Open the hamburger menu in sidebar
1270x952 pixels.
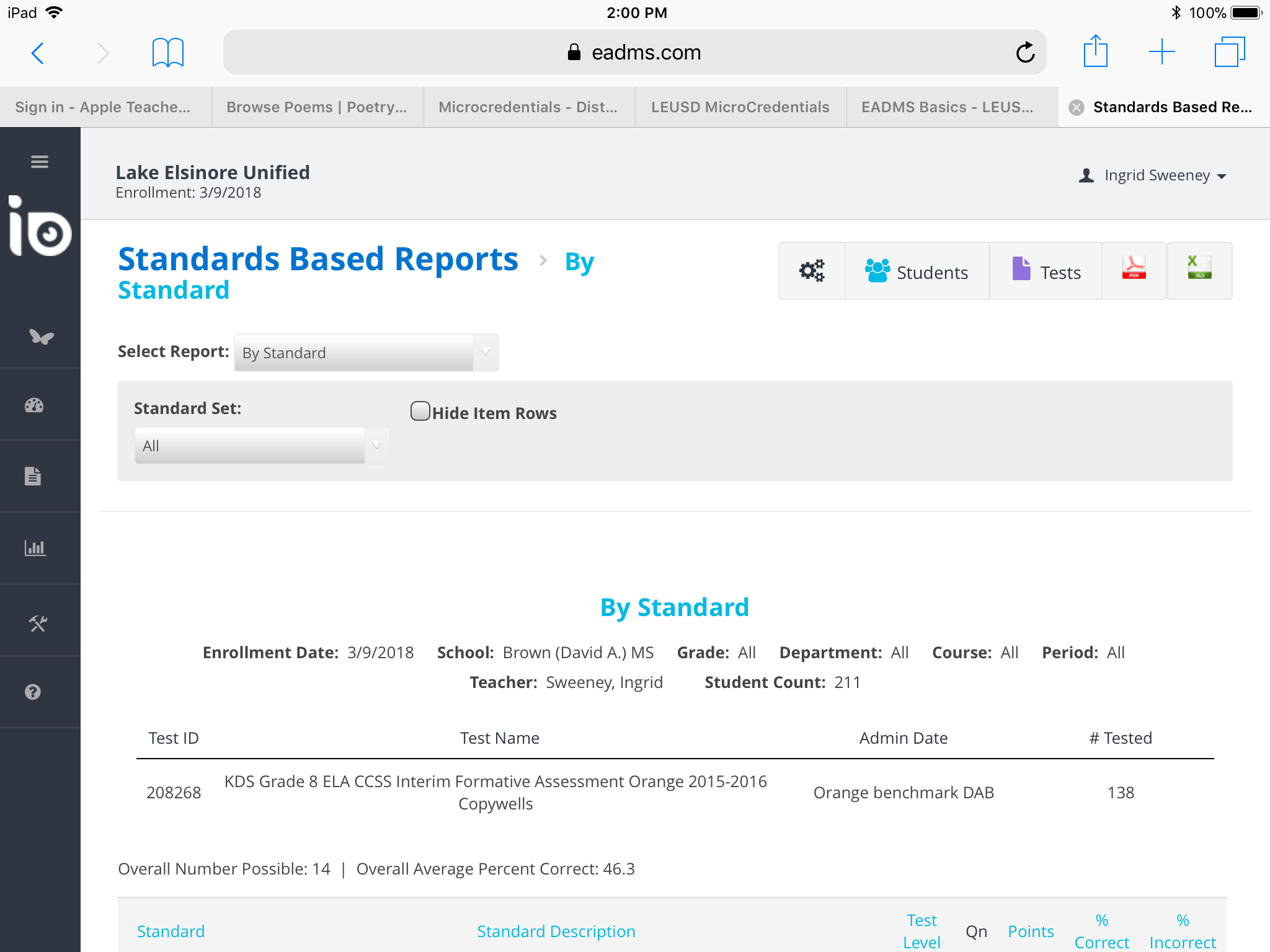click(x=40, y=162)
